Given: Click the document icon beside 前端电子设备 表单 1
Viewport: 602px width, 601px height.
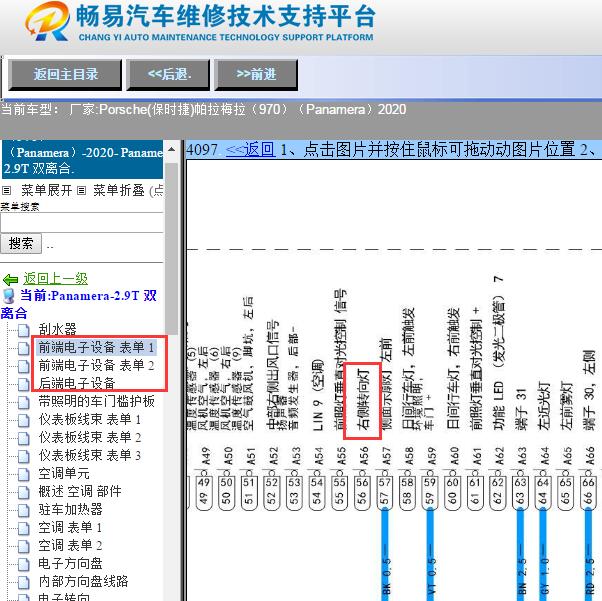Looking at the screenshot, I should [23, 348].
